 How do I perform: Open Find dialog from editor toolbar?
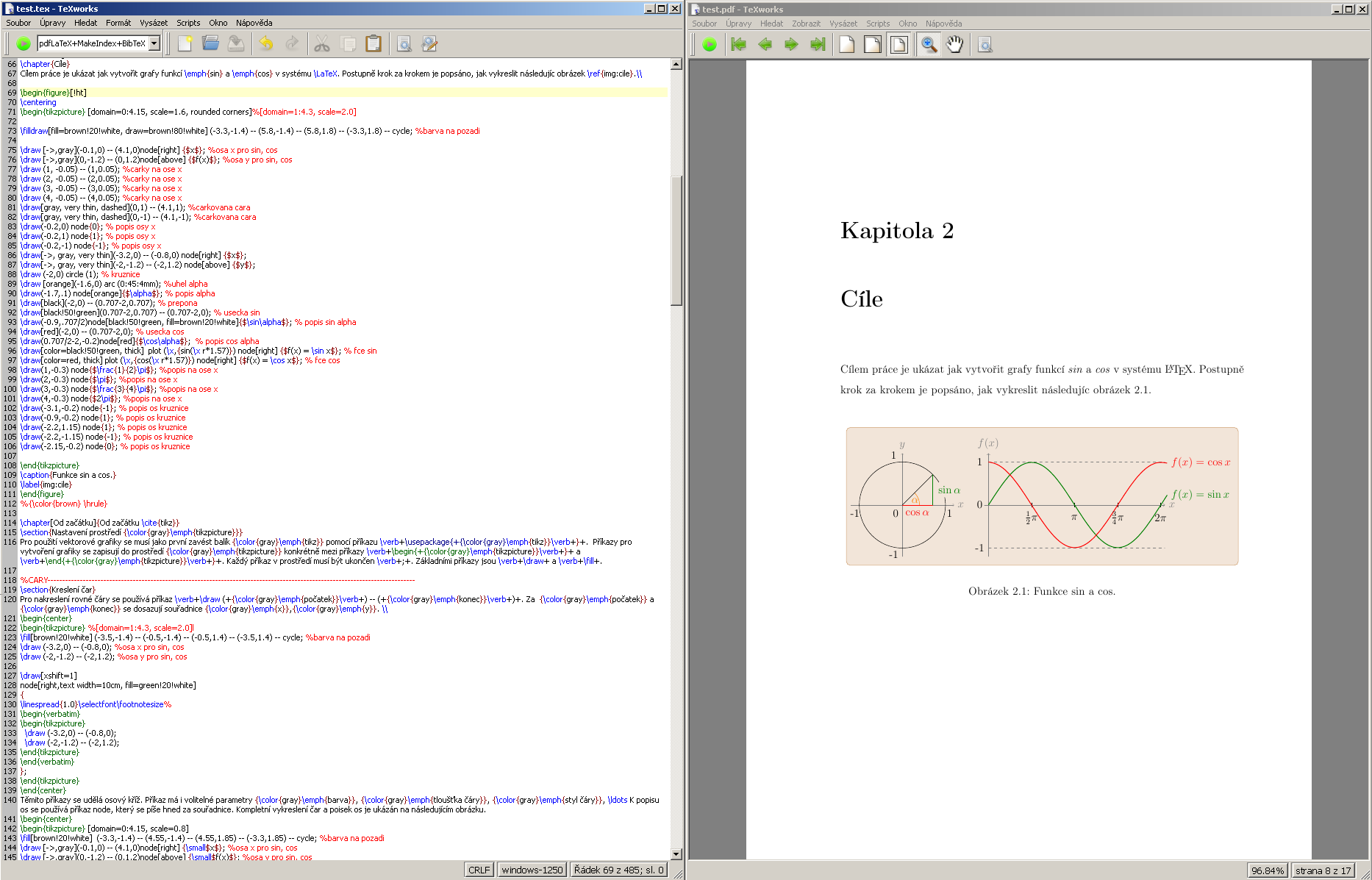tap(404, 44)
